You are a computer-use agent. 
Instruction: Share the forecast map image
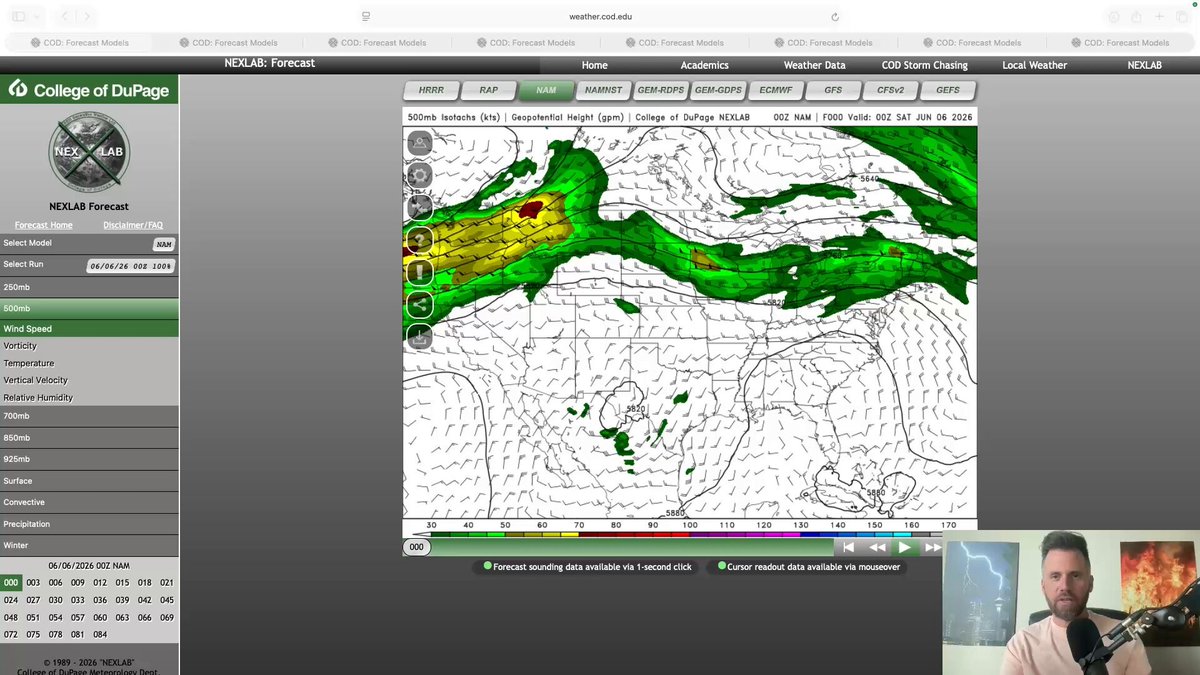tap(419, 305)
